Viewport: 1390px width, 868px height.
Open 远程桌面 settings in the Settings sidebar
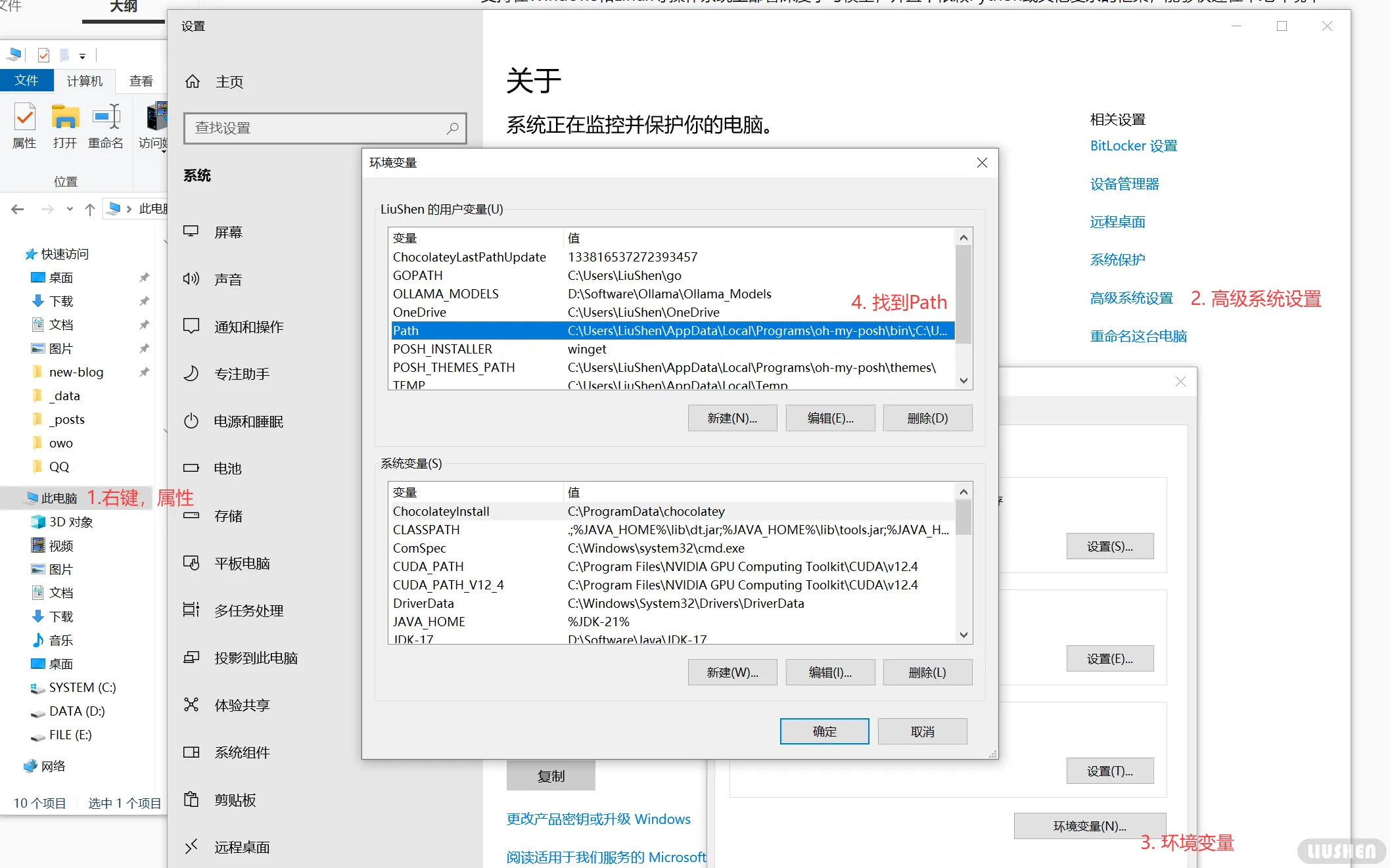(241, 847)
